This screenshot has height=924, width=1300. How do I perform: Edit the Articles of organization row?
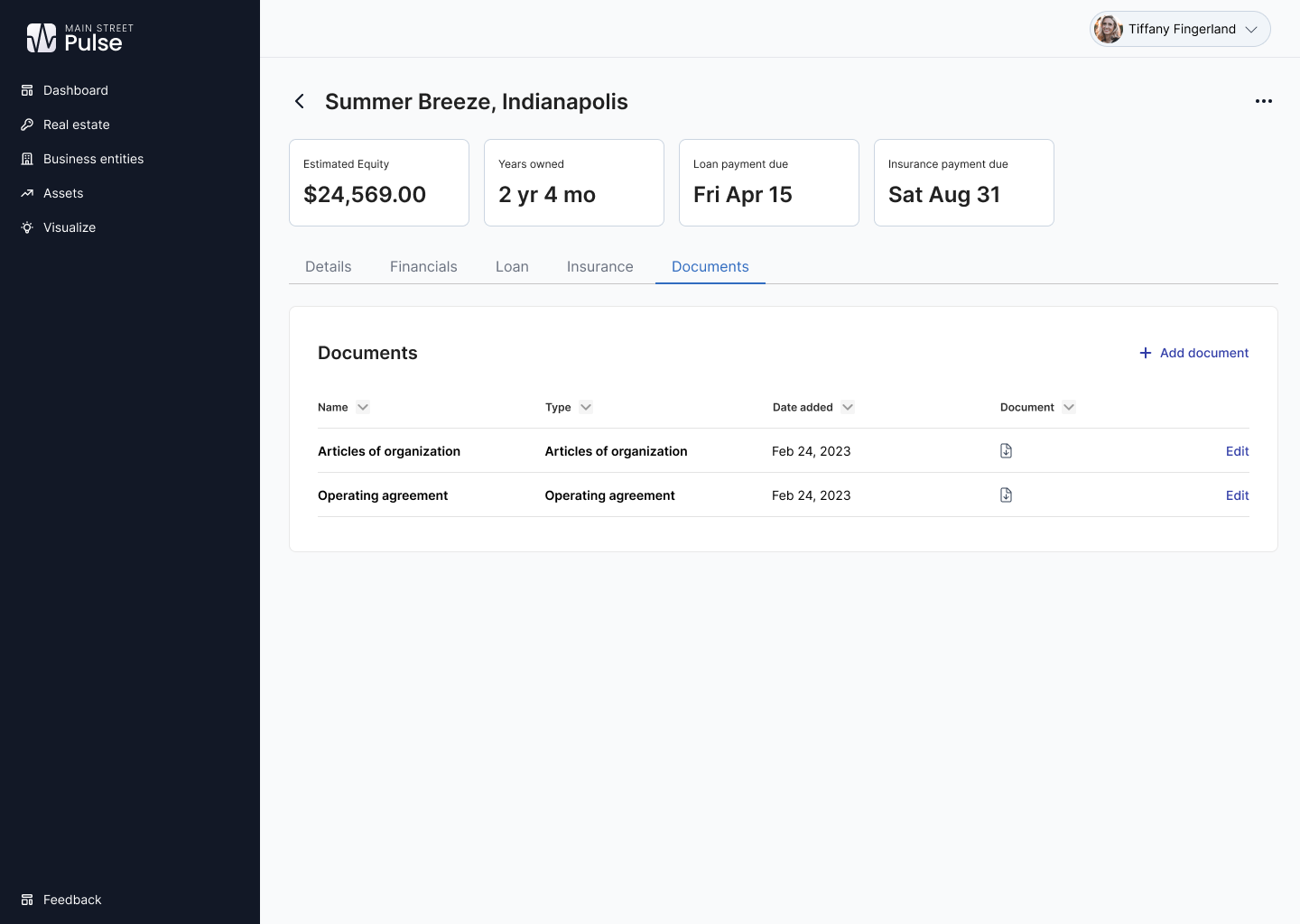tap(1238, 451)
